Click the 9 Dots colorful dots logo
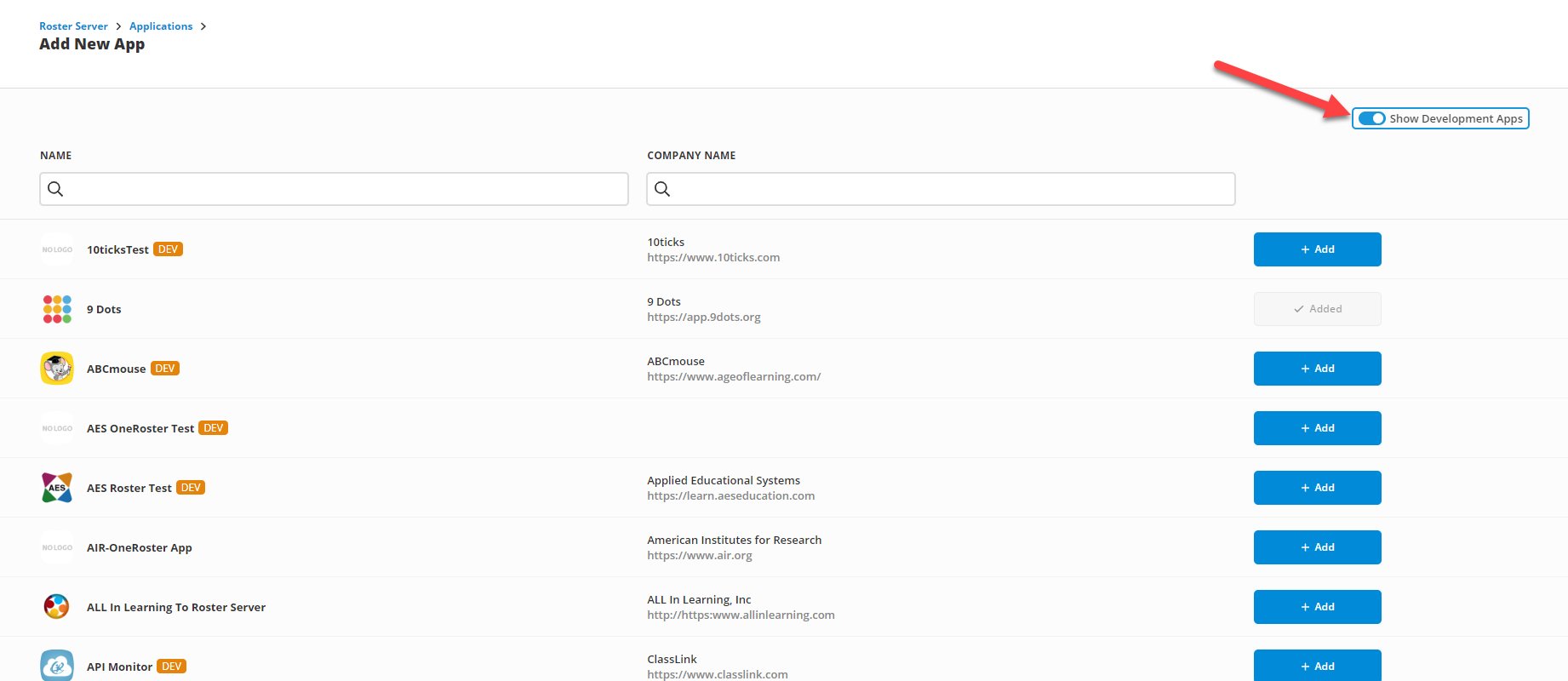This screenshot has height=681, width=1568. click(x=57, y=309)
